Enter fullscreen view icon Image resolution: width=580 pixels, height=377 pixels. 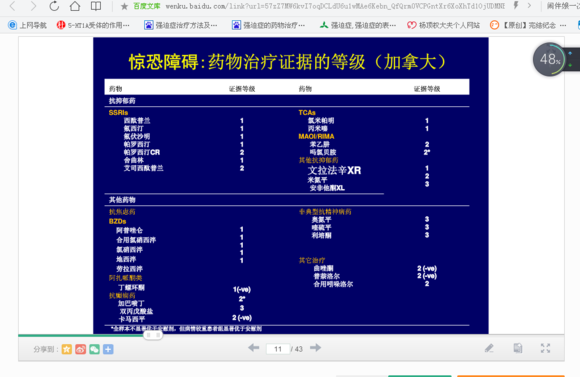[x=545, y=348]
